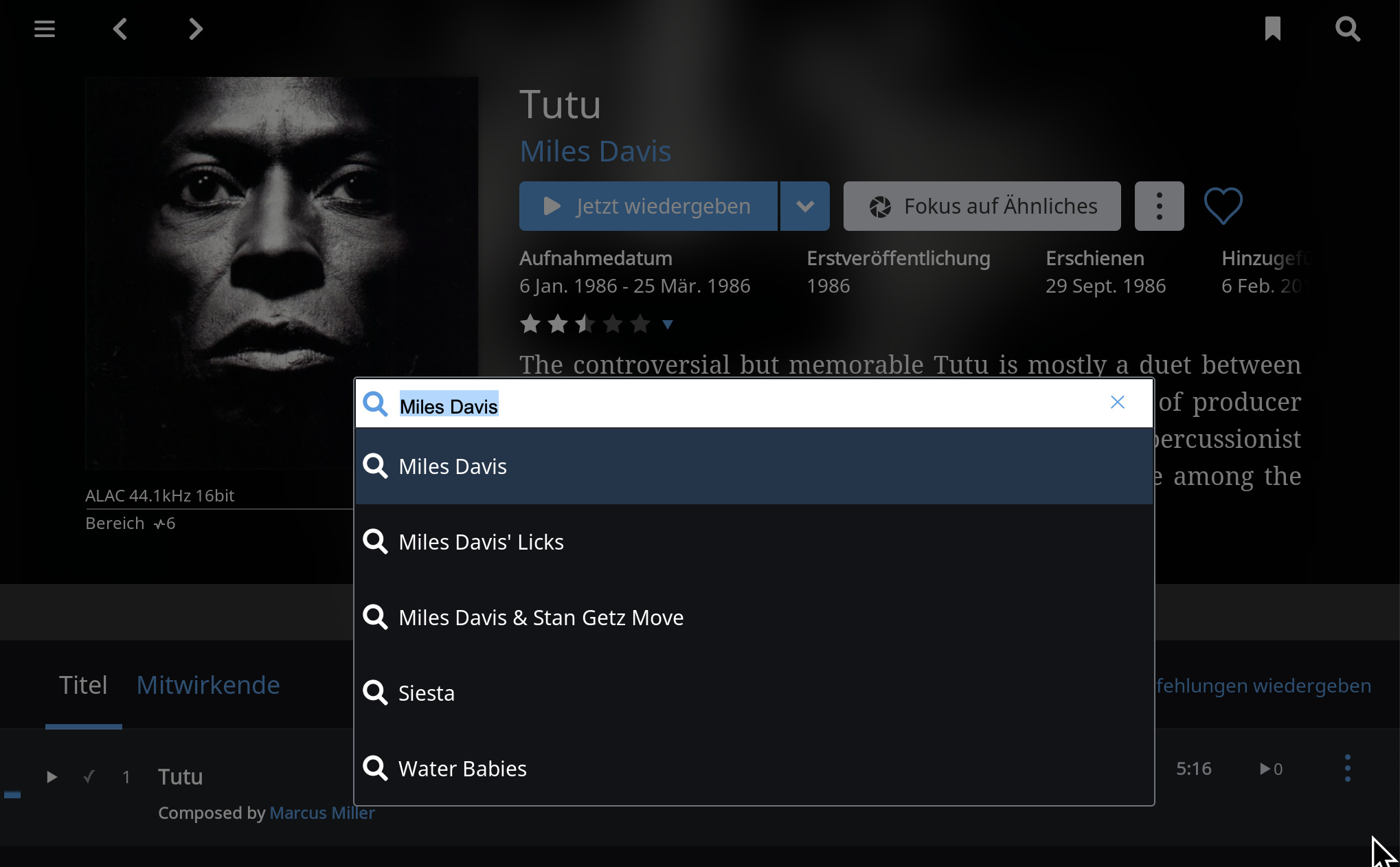Select the Titel tab

coord(83,685)
